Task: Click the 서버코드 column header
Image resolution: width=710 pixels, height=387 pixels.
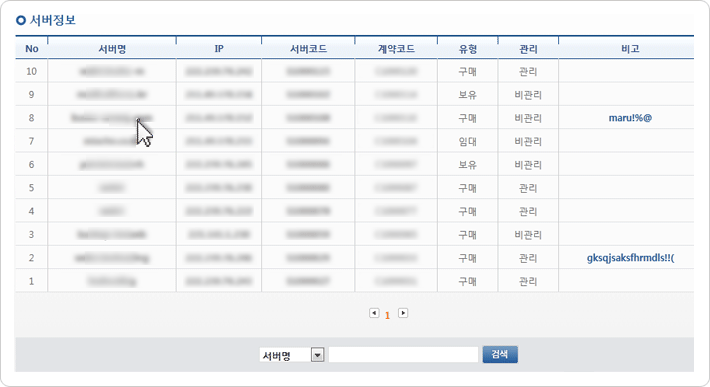Action: click(x=308, y=48)
